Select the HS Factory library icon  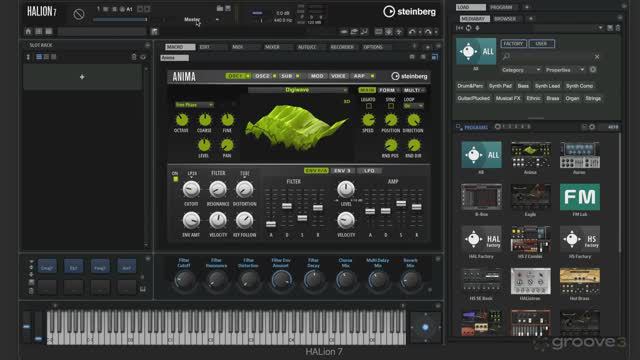(580, 239)
